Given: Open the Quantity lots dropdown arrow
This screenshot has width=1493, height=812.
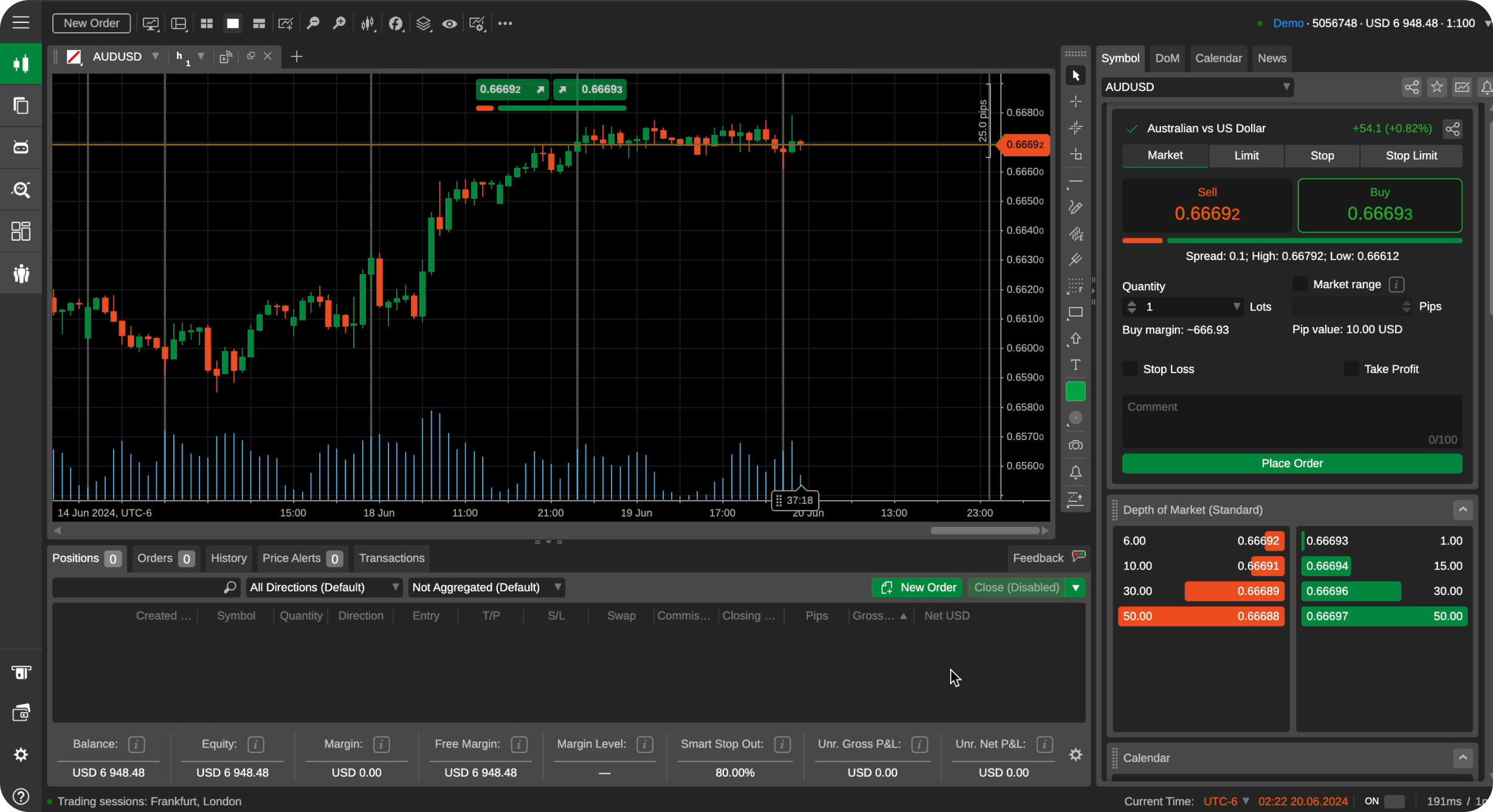Looking at the screenshot, I should [1236, 306].
